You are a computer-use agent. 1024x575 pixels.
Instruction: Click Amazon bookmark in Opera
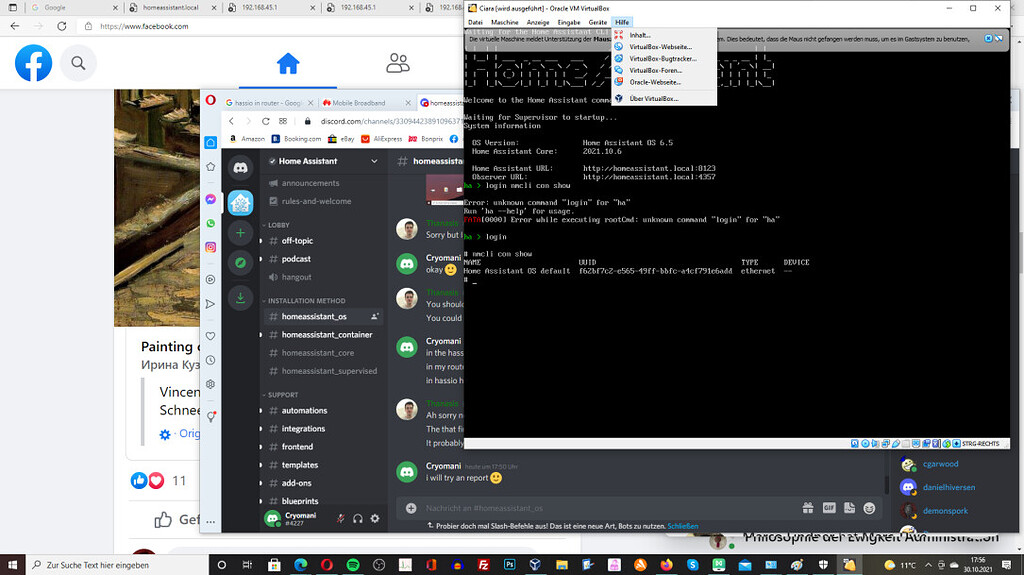[x=246, y=139]
